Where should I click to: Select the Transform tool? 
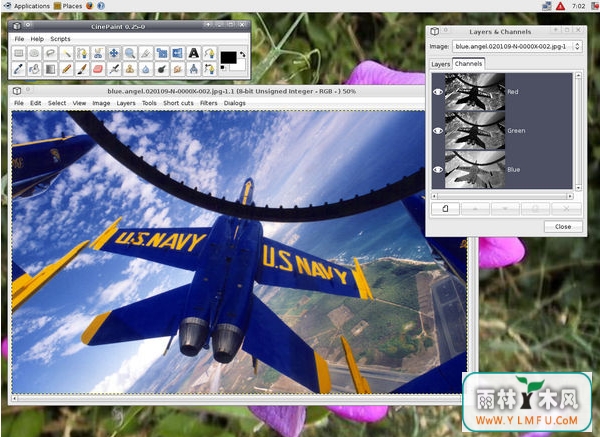pyautogui.click(x=162, y=53)
